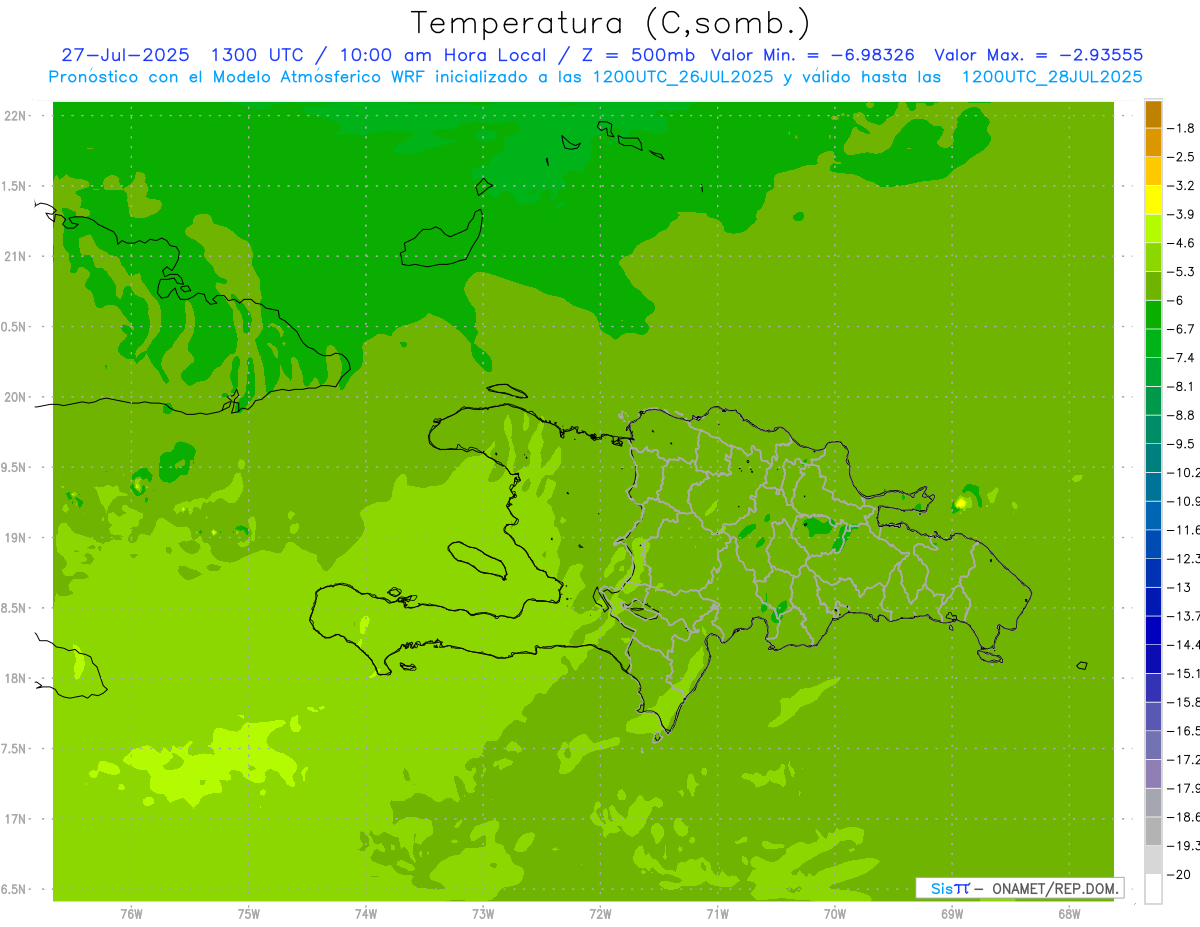This screenshot has width=1200, height=927.
Task: Click the "ONAMET/REP.DOM." legend box
Action: pos(1020,888)
